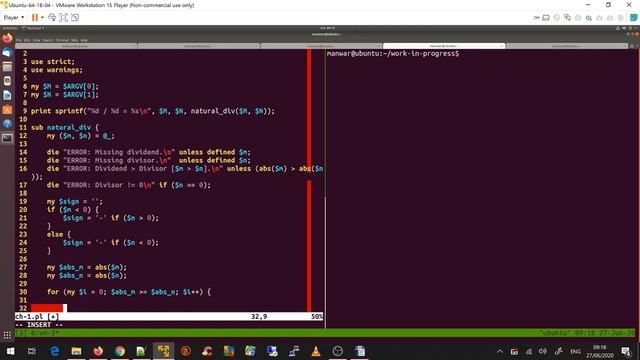Open Ubuntu Software in the dock
Screen dimensions: 640x360
click(x=7, y=109)
